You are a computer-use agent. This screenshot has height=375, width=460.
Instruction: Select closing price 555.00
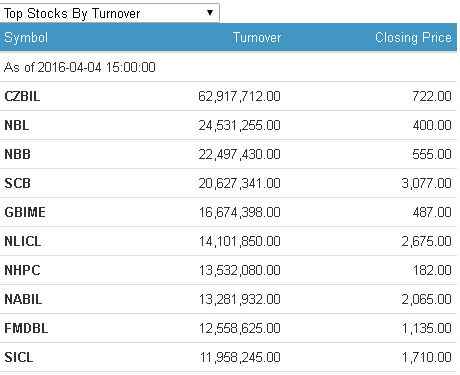pyautogui.click(x=432, y=154)
